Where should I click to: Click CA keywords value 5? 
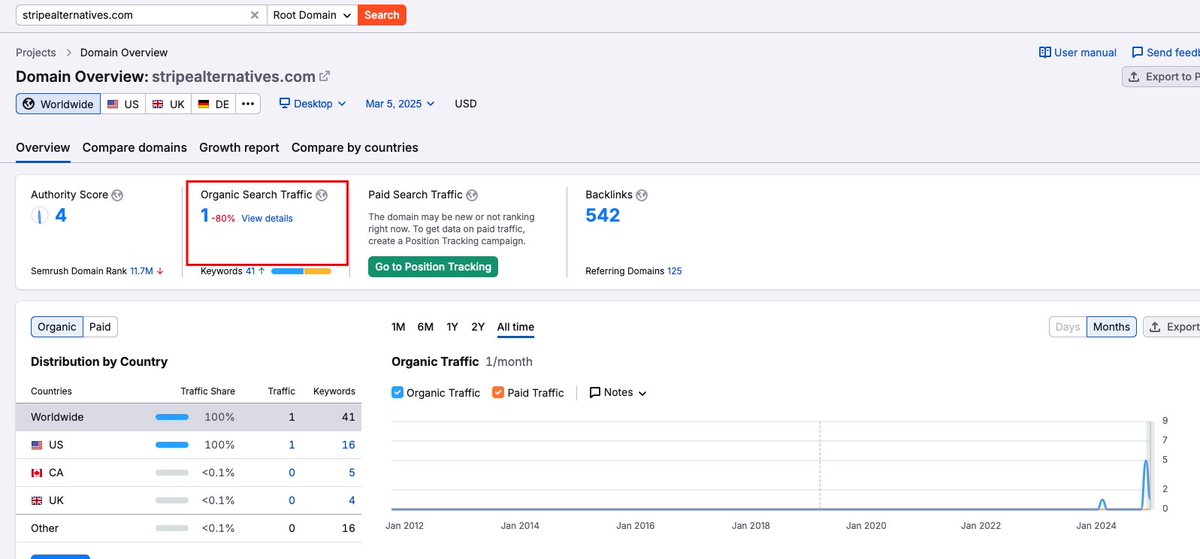351,473
